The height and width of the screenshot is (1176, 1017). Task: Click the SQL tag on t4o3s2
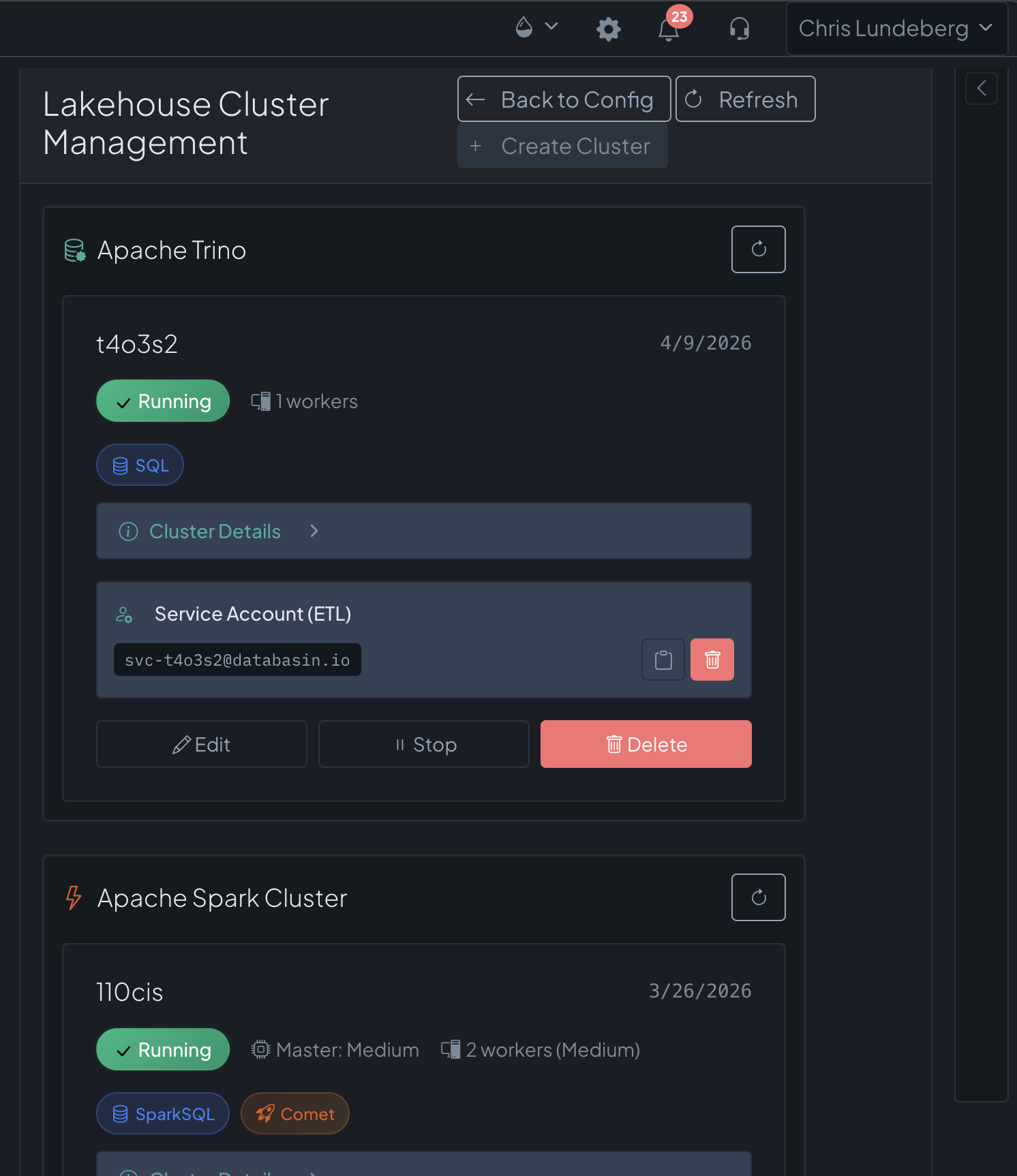click(x=140, y=465)
